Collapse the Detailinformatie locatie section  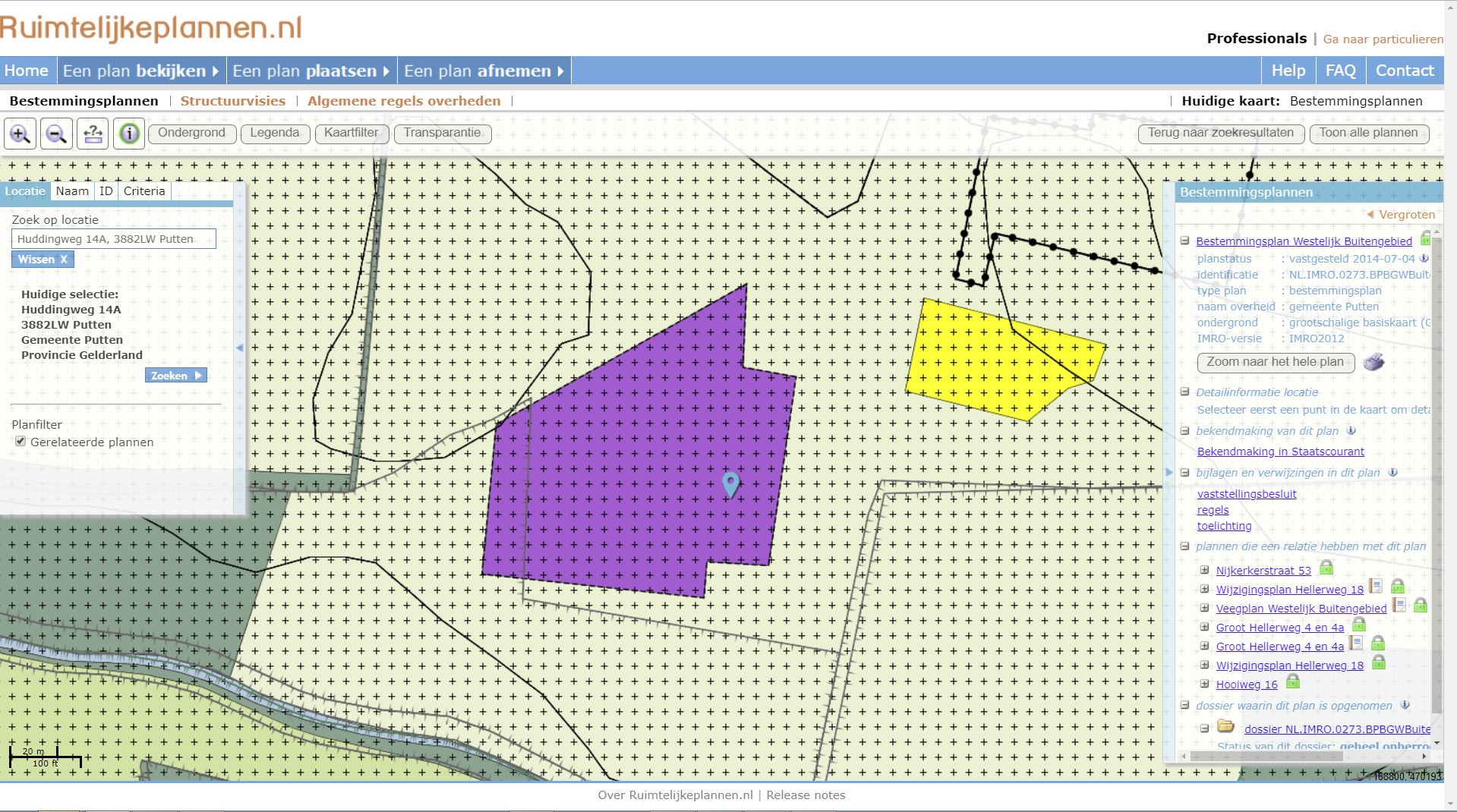point(1184,392)
